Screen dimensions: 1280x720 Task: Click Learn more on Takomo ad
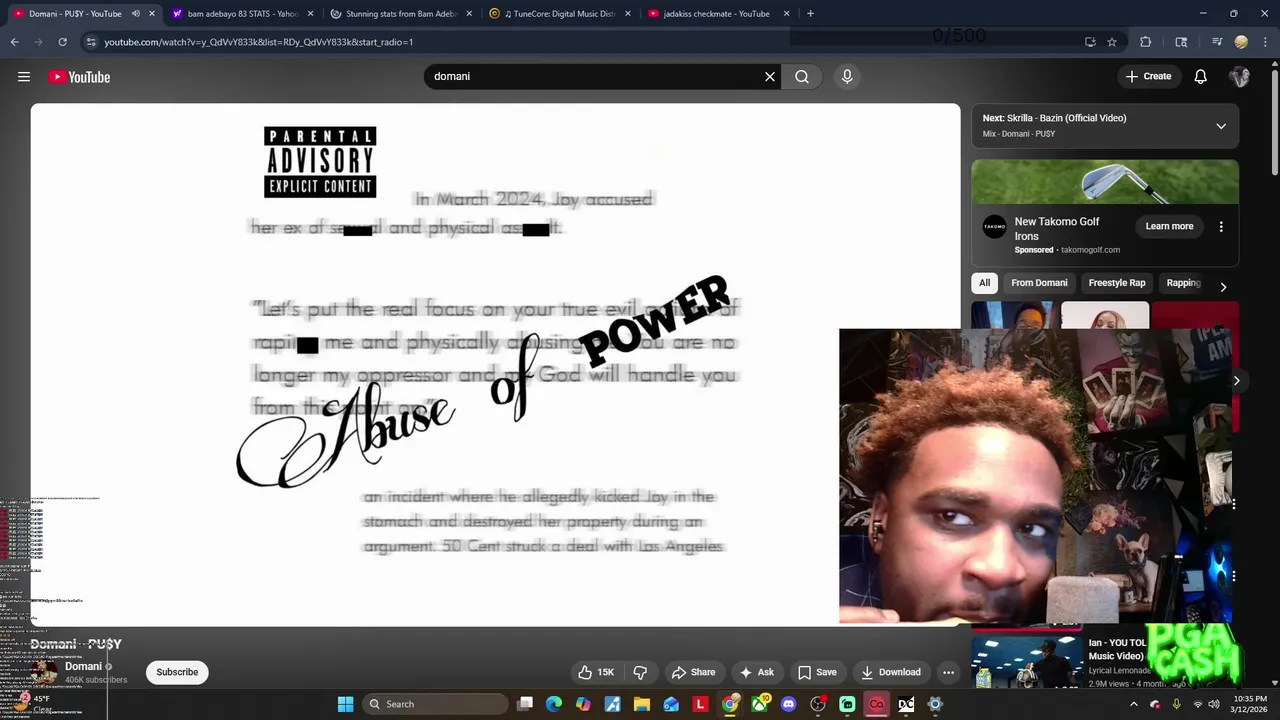(x=1169, y=226)
